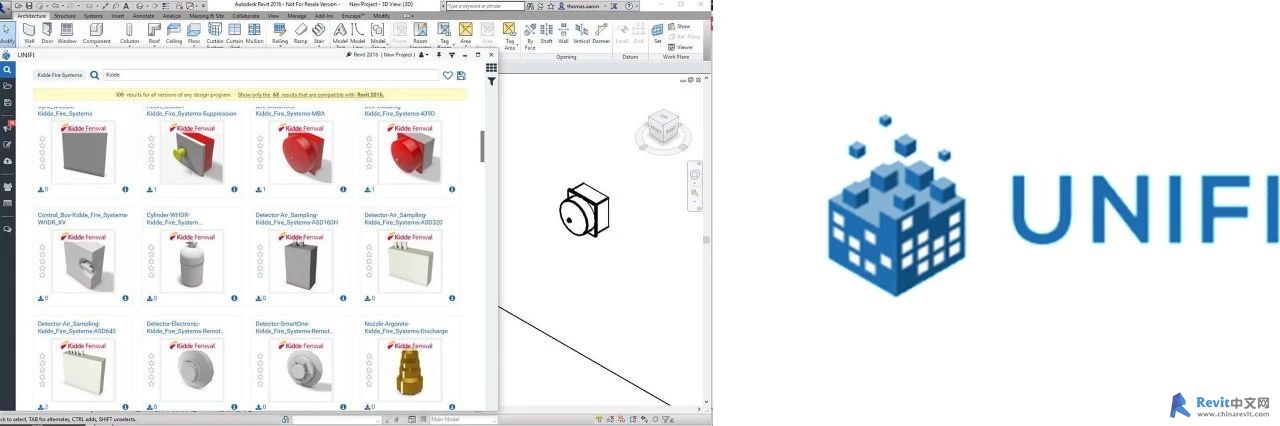Viewport: 1280px width, 426px height.
Task: Select the Wall tool in ribbon
Action: (29, 34)
